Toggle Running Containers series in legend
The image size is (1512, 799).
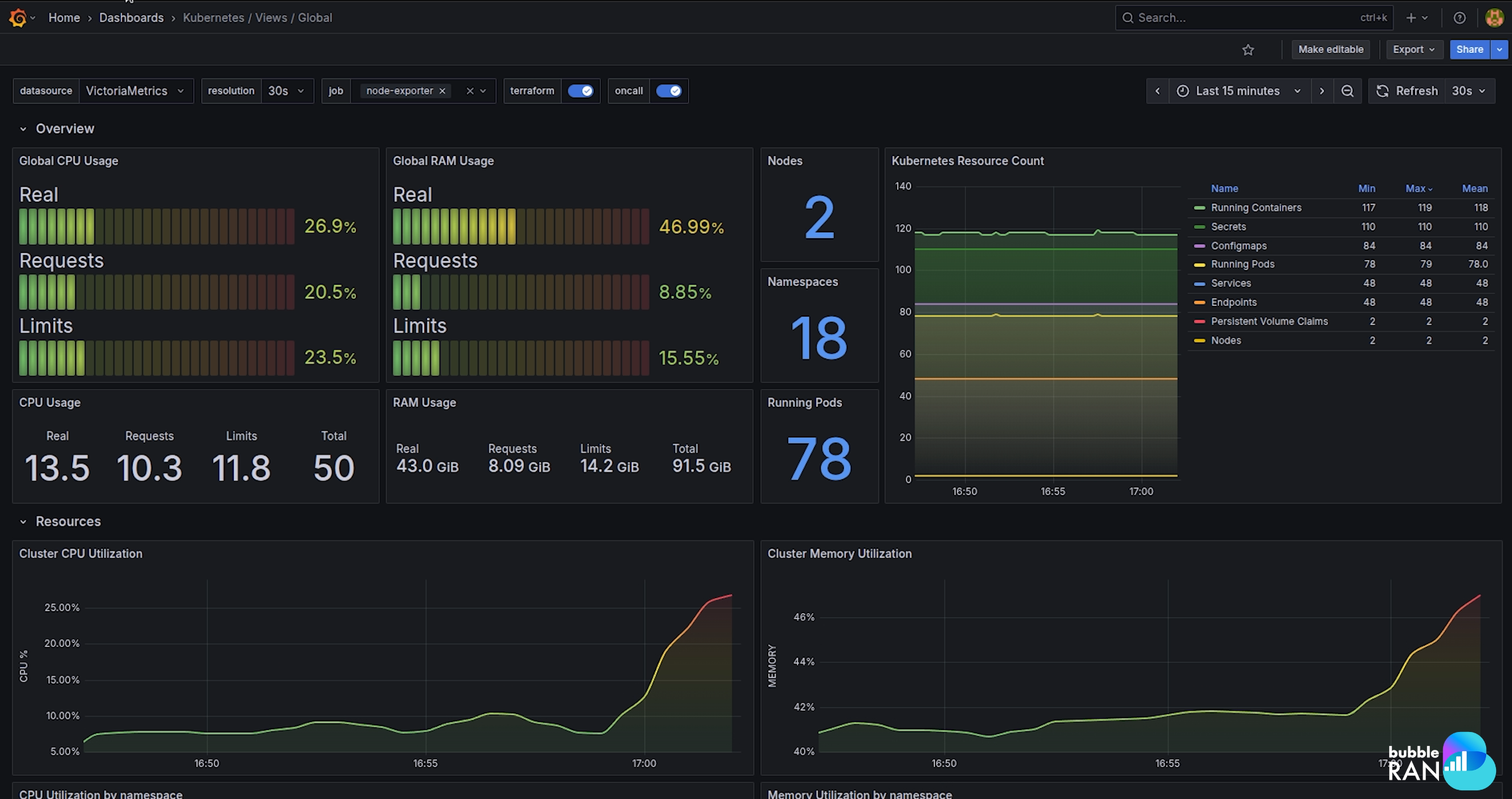(1256, 208)
